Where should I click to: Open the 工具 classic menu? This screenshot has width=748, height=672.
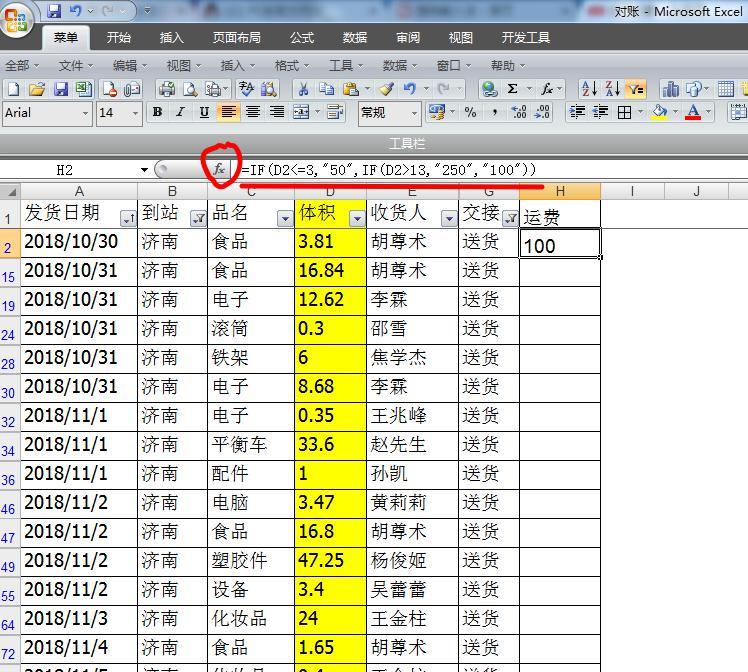pyautogui.click(x=346, y=65)
